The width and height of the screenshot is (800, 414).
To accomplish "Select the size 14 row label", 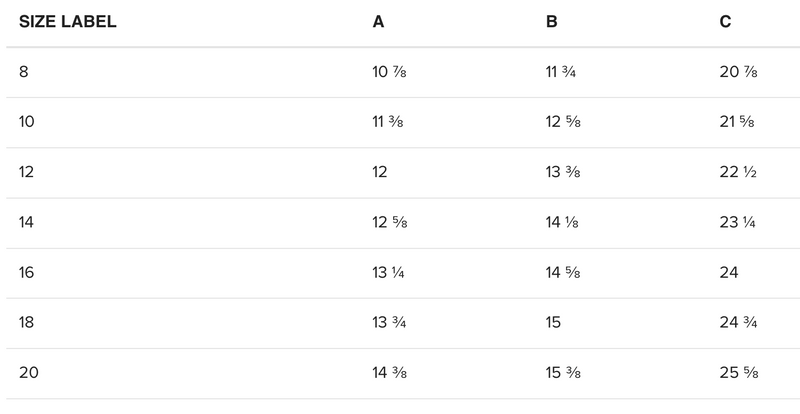I will (x=27, y=222).
